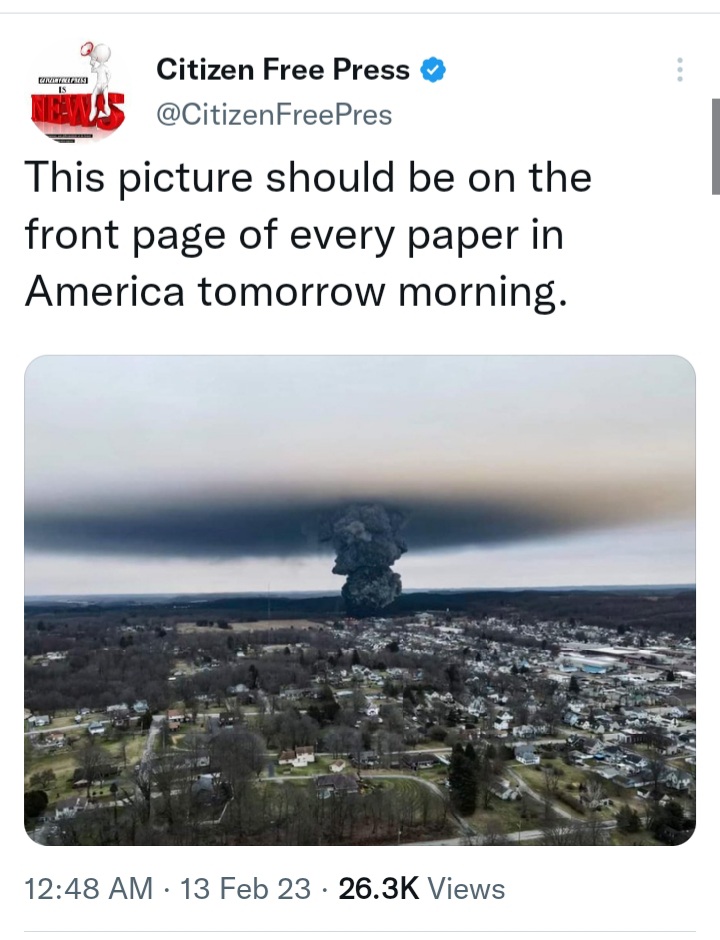Screen dimensions: 720x940
Task: Open the Citizen Free Press display name
Action: point(282,70)
